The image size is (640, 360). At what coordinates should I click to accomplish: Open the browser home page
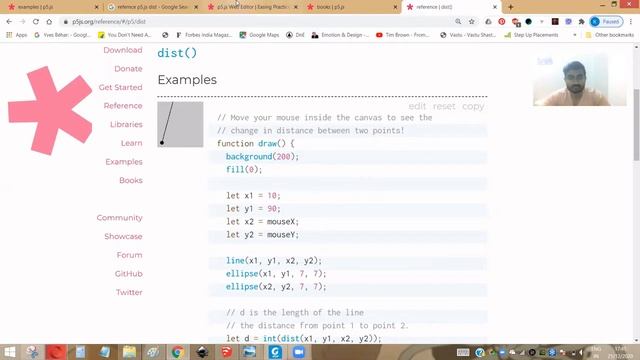[x=49, y=22]
